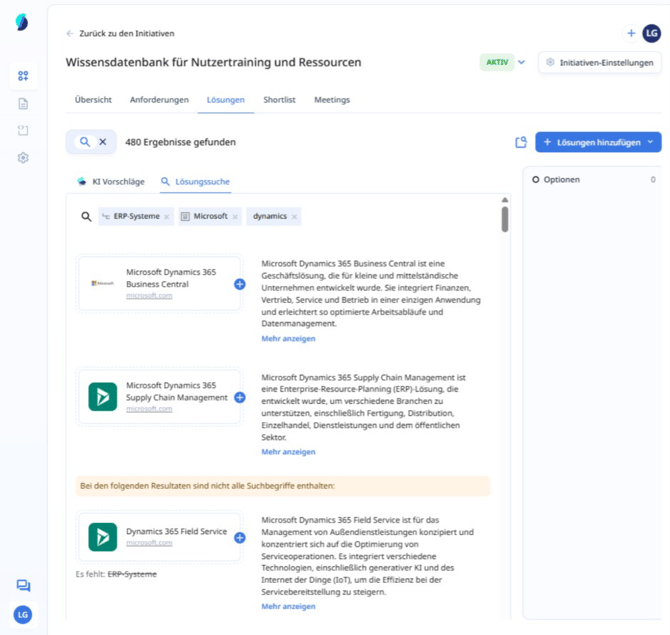Switch to KI Vorschläge tab
This screenshot has height=635, width=670.
click(x=111, y=182)
